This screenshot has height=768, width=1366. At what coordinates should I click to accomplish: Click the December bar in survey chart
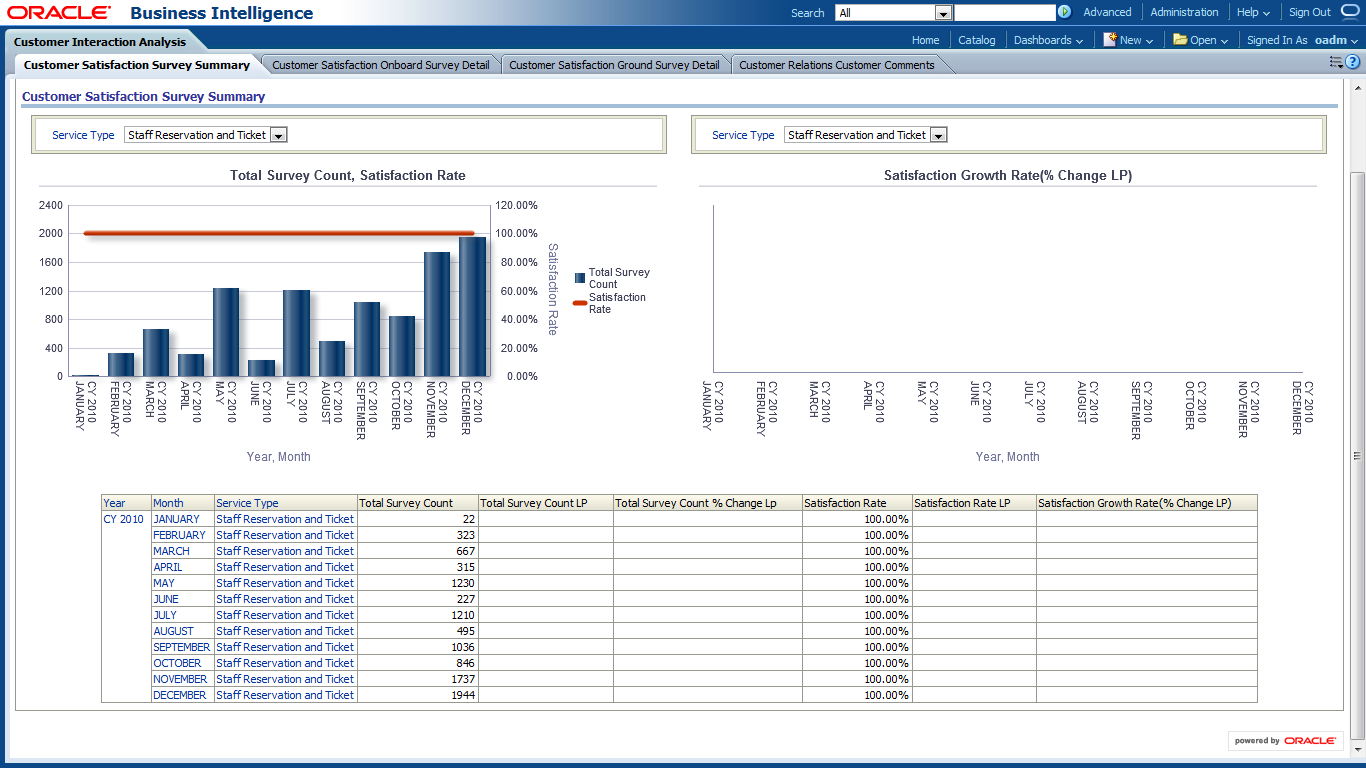click(x=473, y=306)
